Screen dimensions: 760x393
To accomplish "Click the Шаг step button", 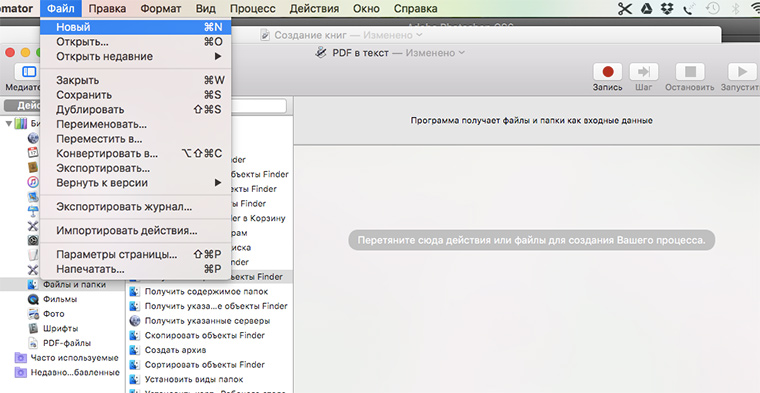I will tap(644, 72).
